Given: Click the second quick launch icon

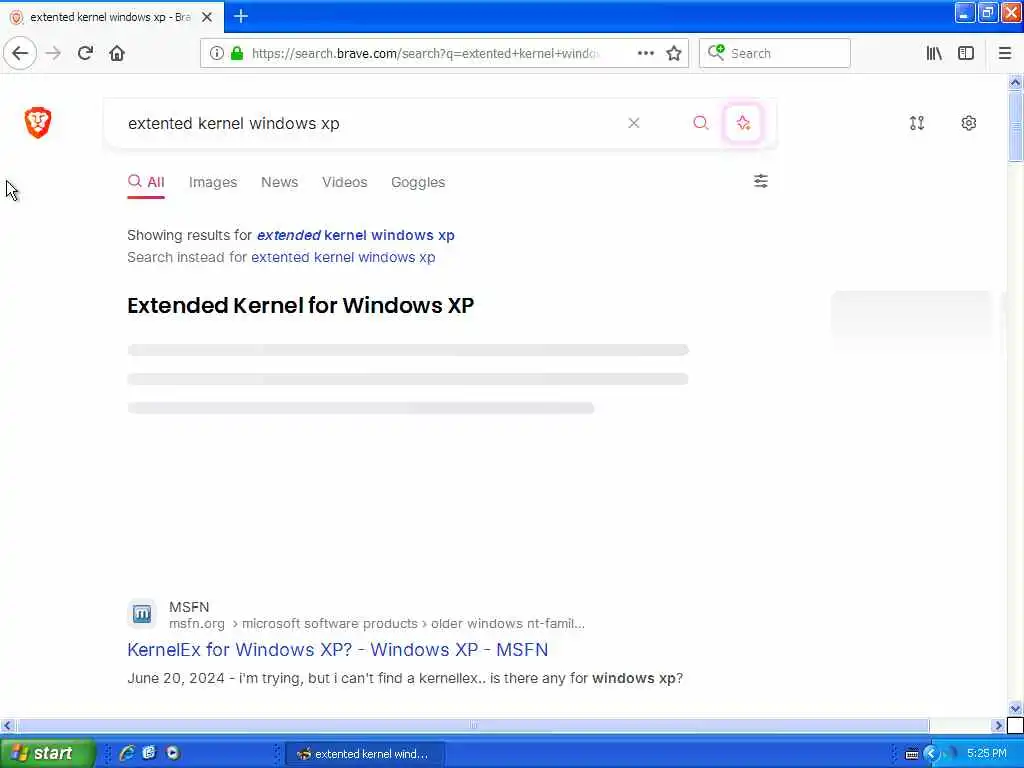Looking at the screenshot, I should (x=150, y=753).
